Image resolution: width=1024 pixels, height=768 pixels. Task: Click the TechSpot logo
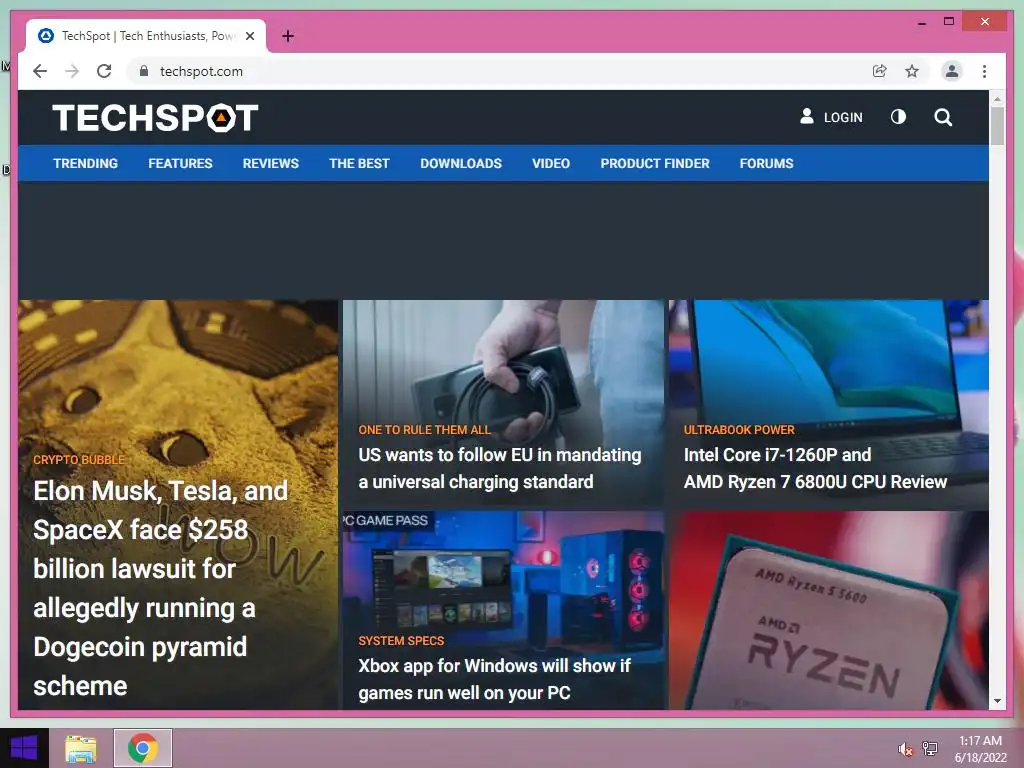pos(155,118)
